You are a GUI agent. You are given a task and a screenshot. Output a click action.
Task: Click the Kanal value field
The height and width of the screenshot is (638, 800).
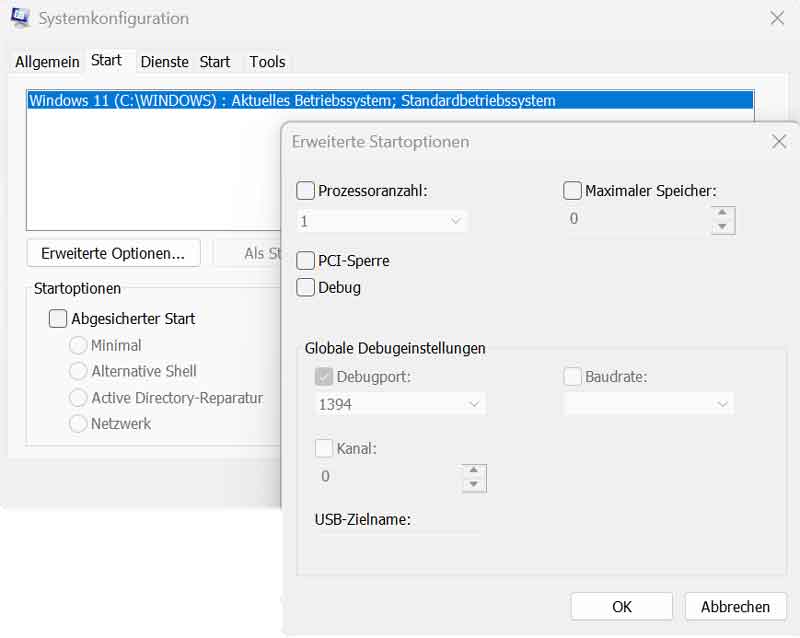389,477
